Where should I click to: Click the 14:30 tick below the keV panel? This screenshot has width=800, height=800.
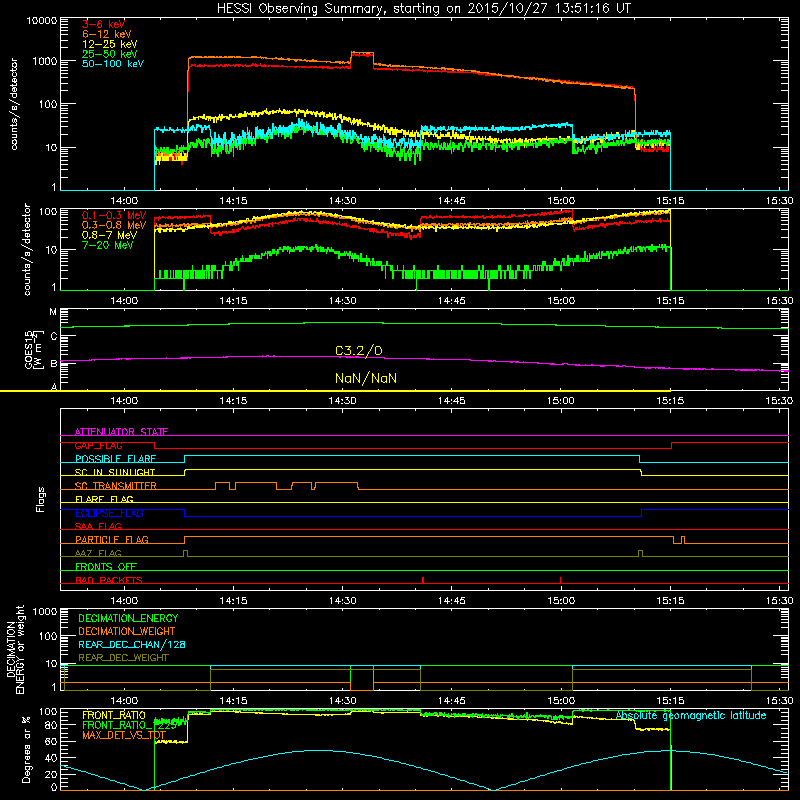coord(342,201)
